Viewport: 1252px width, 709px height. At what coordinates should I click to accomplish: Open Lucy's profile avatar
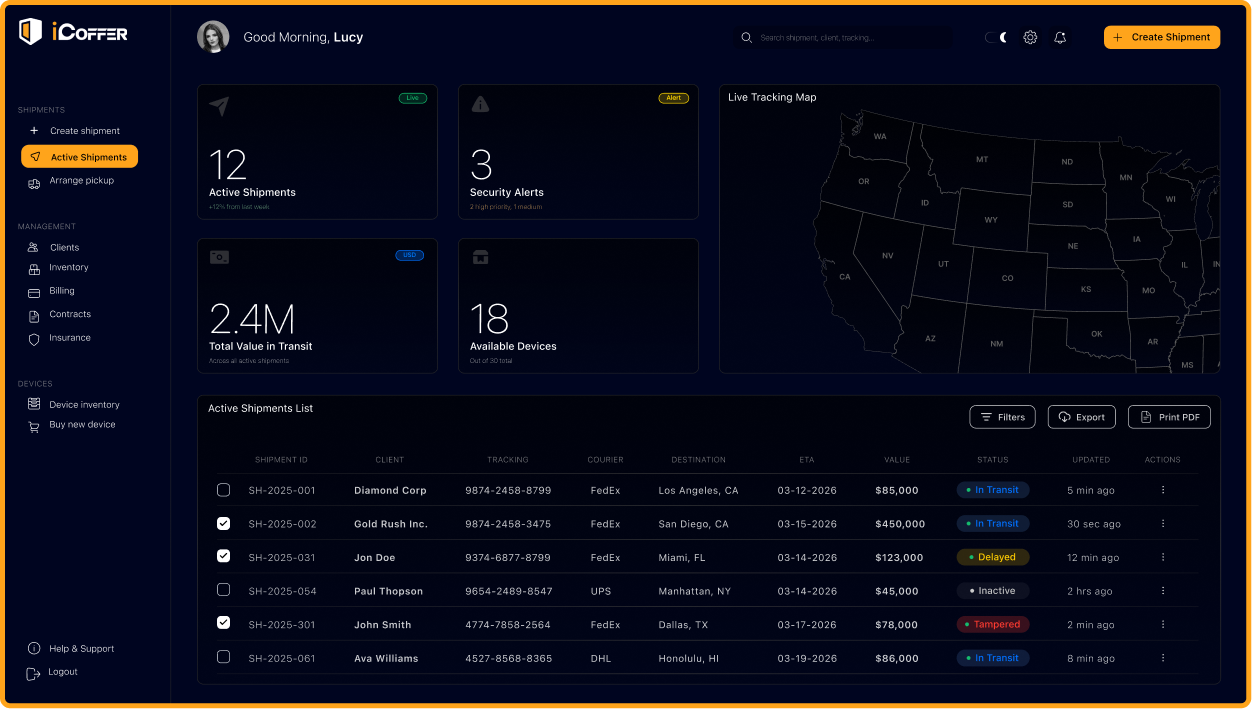213,37
